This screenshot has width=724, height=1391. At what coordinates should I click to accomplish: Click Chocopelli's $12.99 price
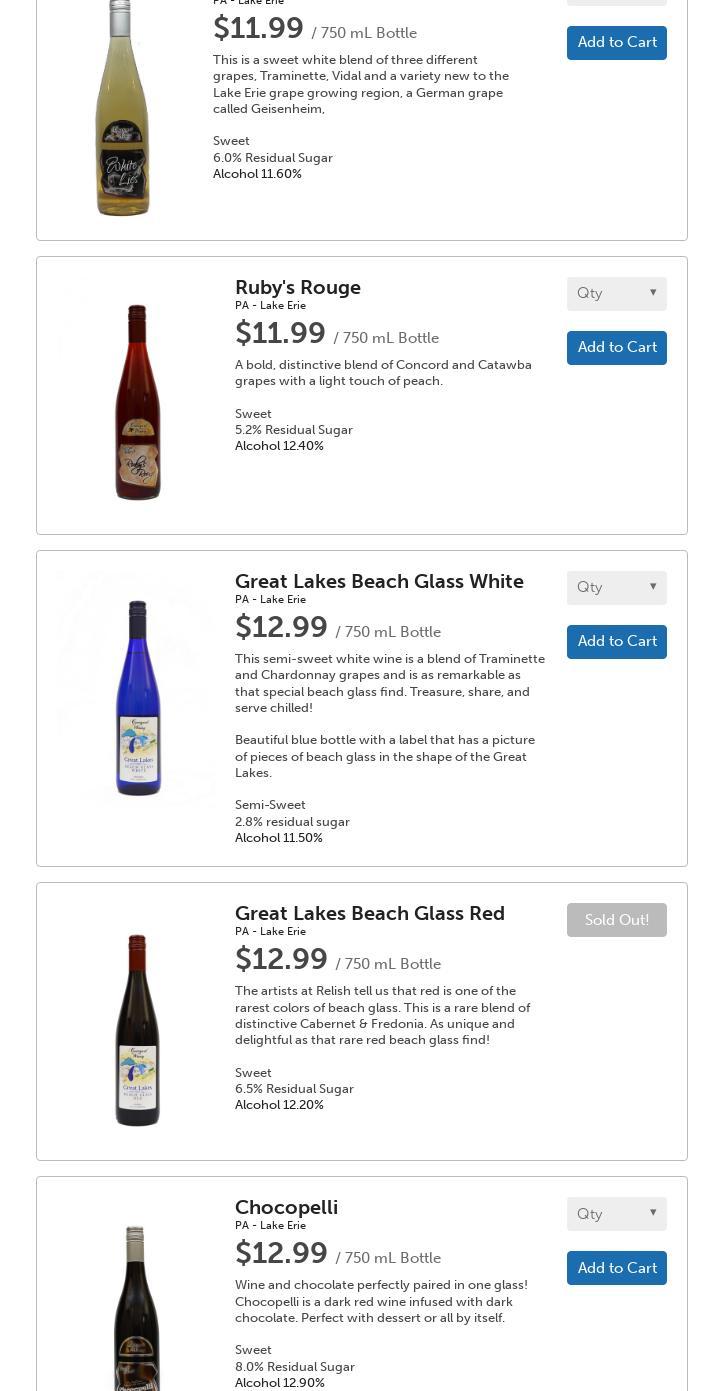281,1254
